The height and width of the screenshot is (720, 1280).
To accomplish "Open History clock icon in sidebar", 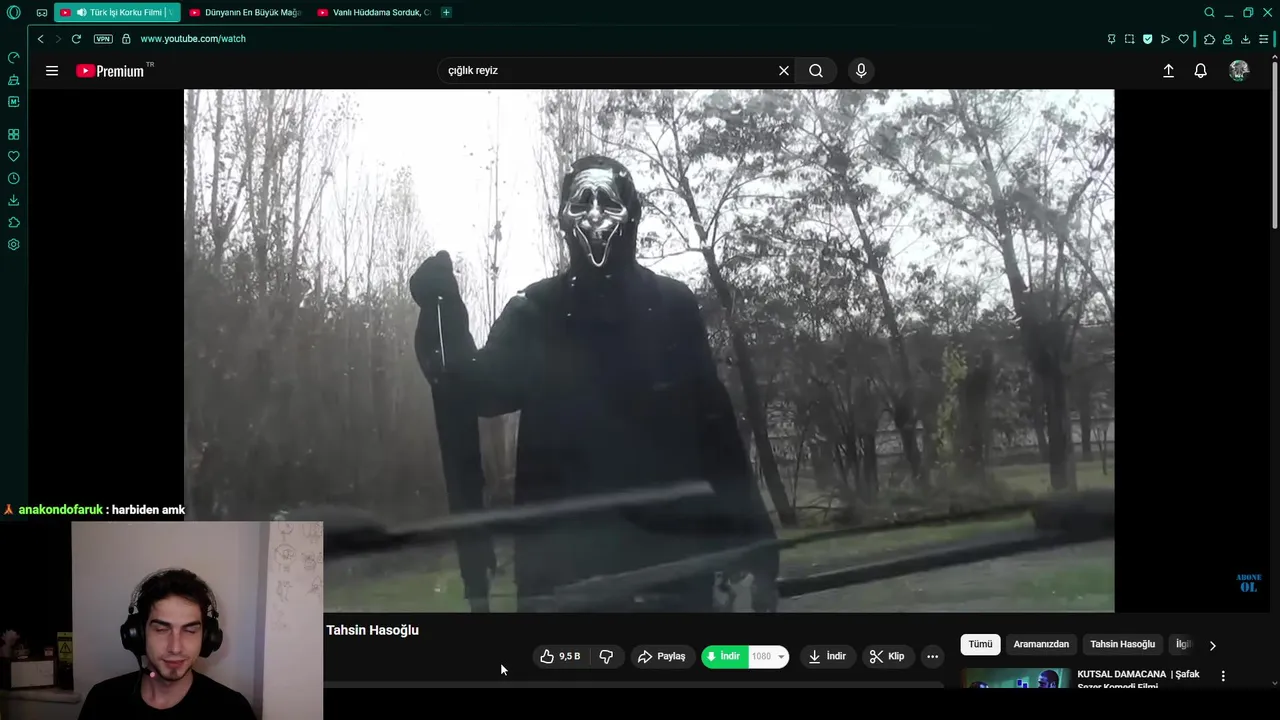I will (13, 178).
